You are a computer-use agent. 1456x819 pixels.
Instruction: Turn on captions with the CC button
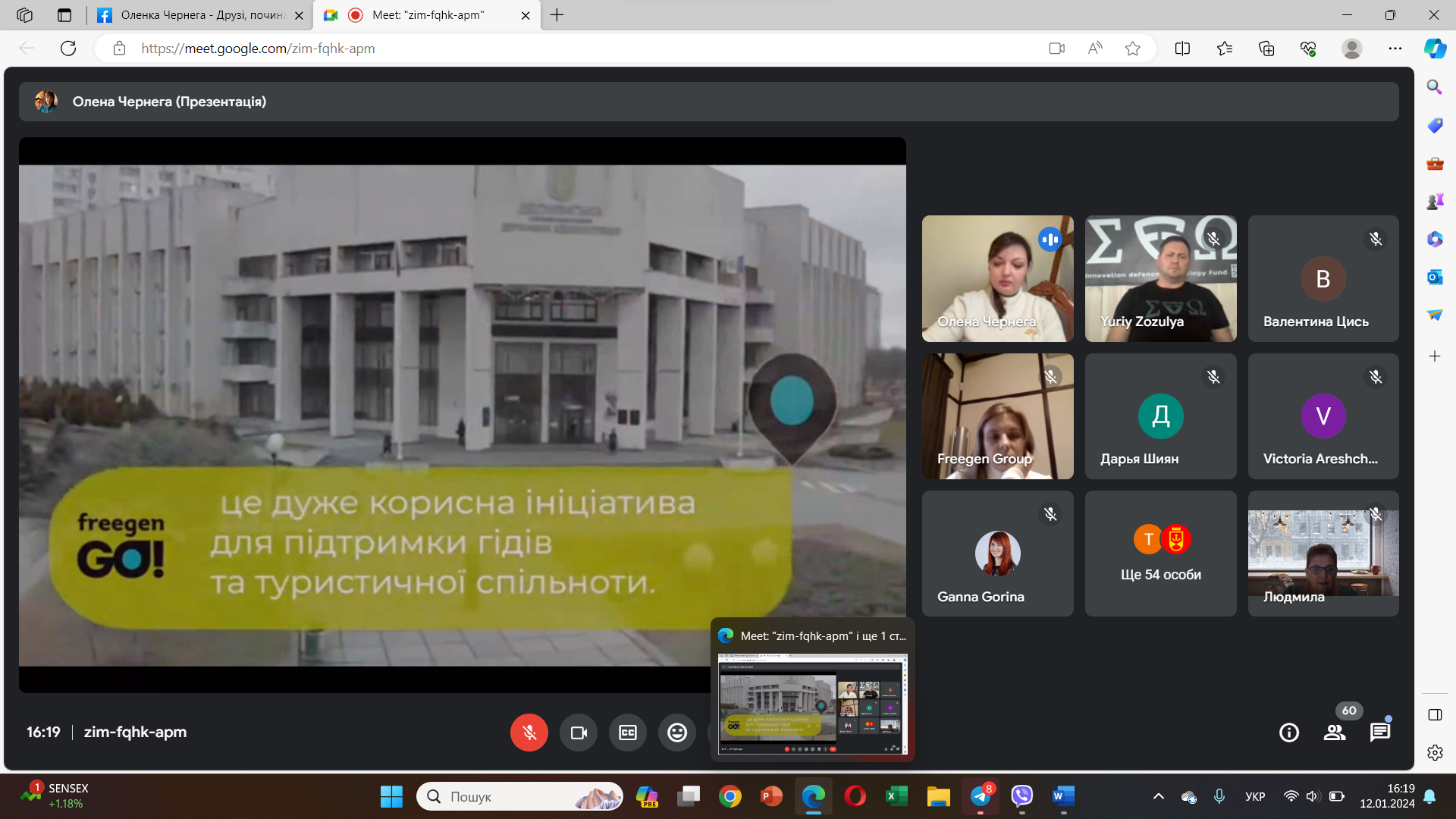[x=628, y=733]
